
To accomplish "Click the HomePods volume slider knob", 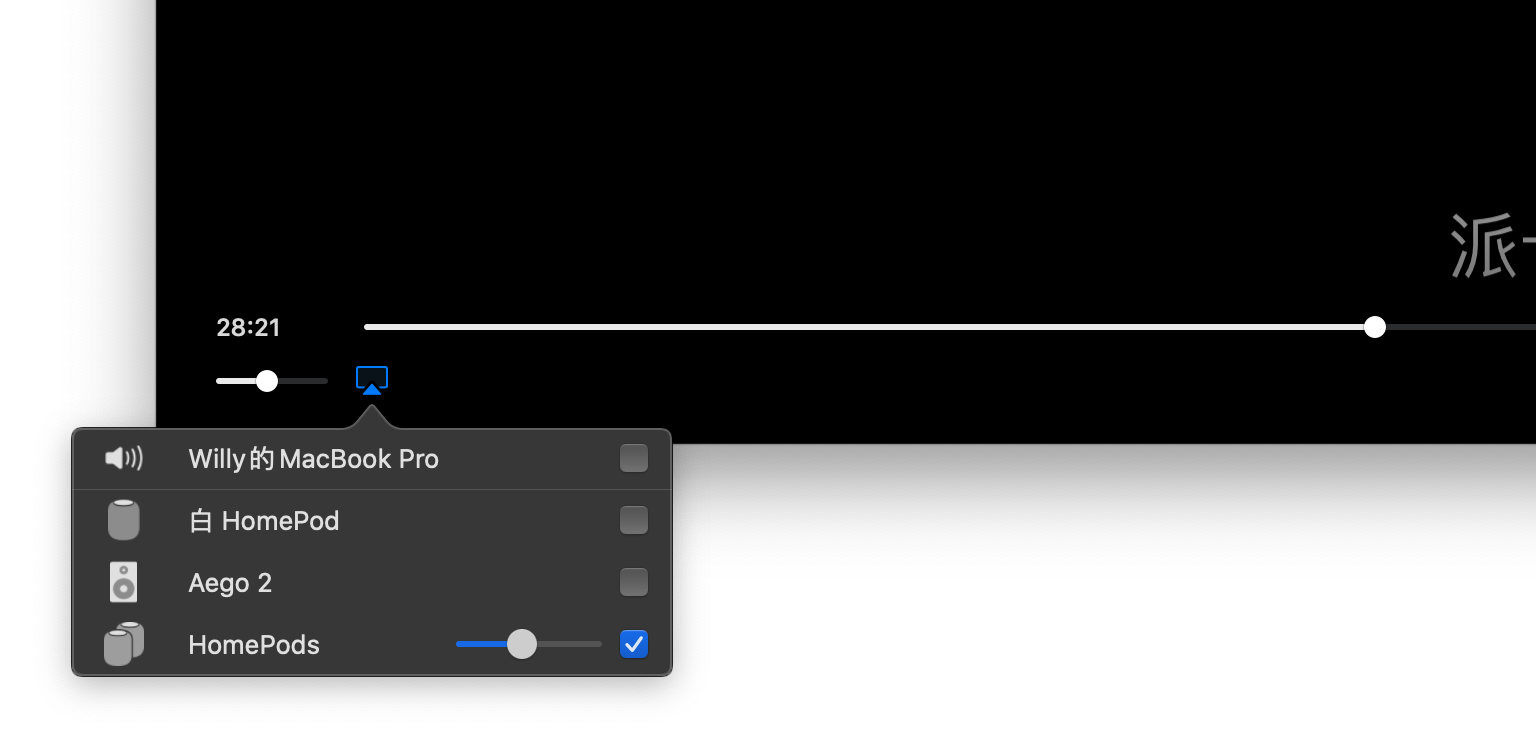I will 522,644.
